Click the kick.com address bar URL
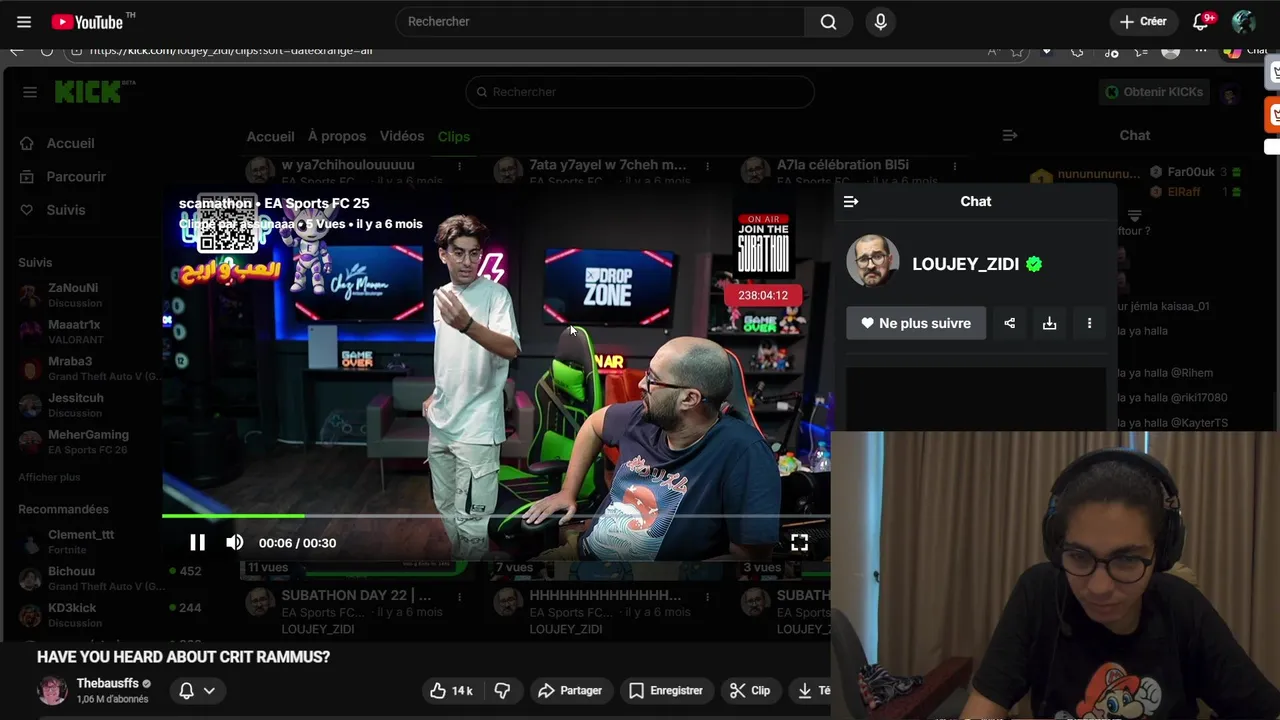The image size is (1280, 720). pos(230,51)
